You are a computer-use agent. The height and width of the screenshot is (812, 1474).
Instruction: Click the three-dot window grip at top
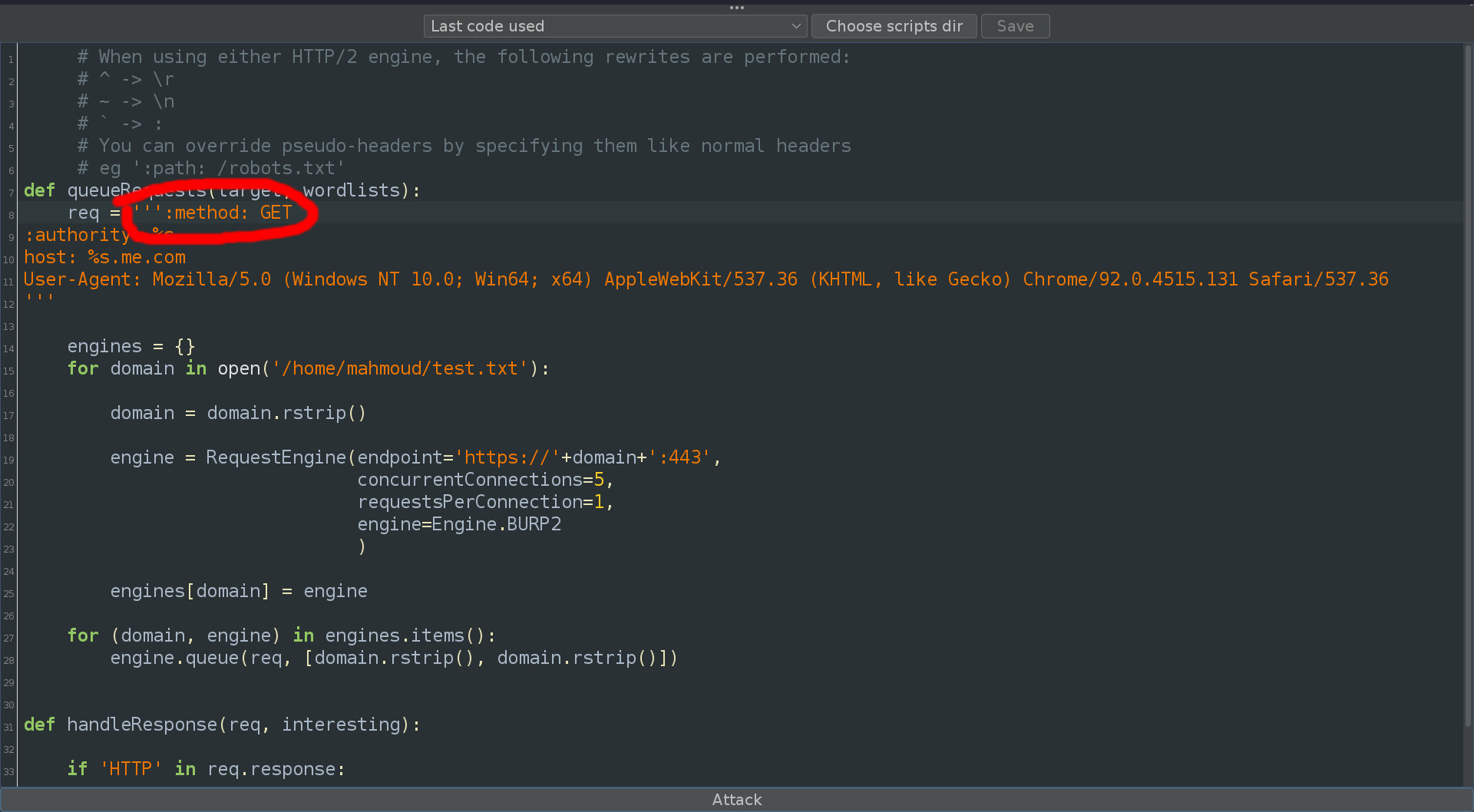tap(736, 8)
